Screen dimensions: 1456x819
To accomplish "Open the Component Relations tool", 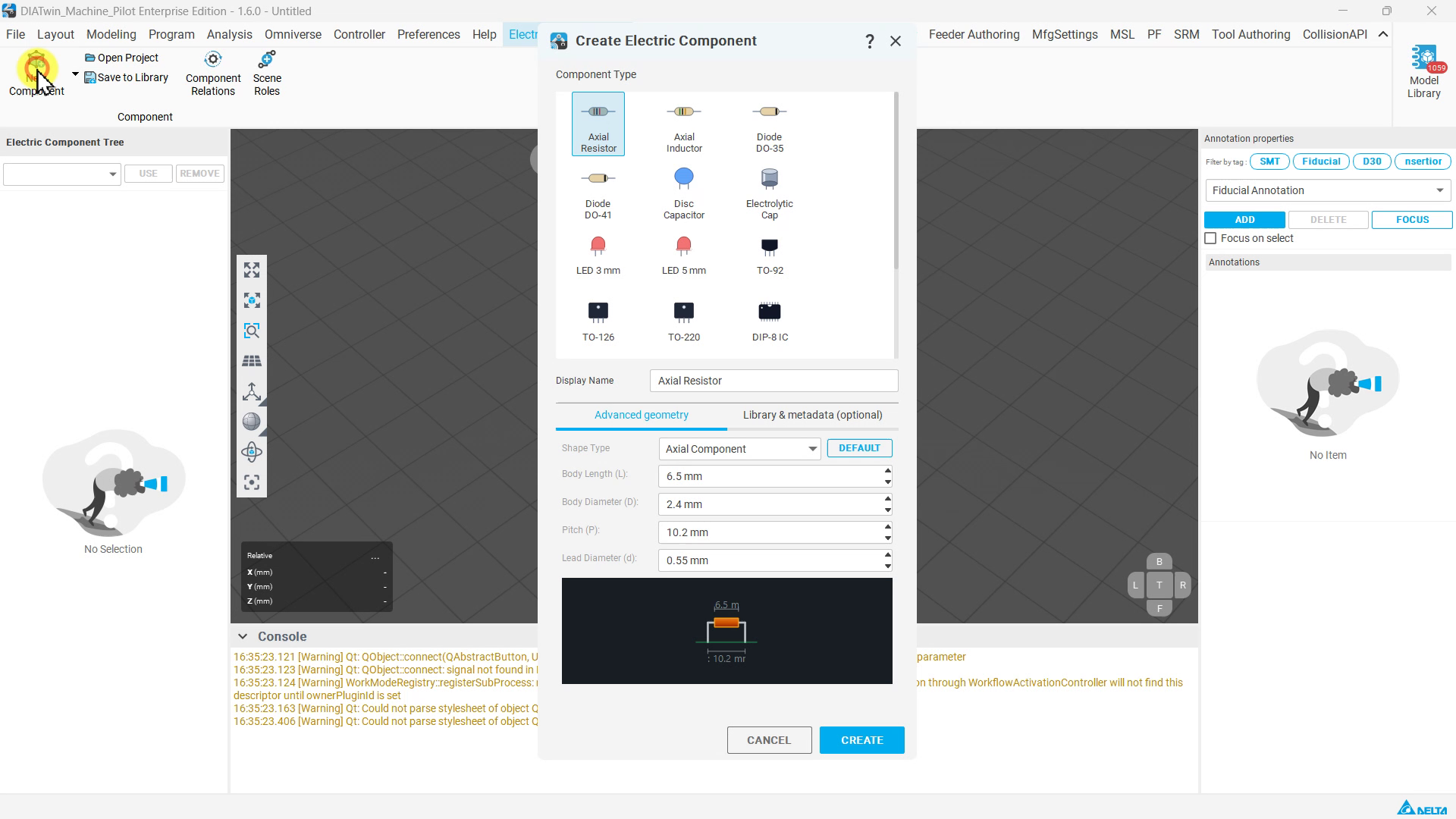I will (x=213, y=74).
